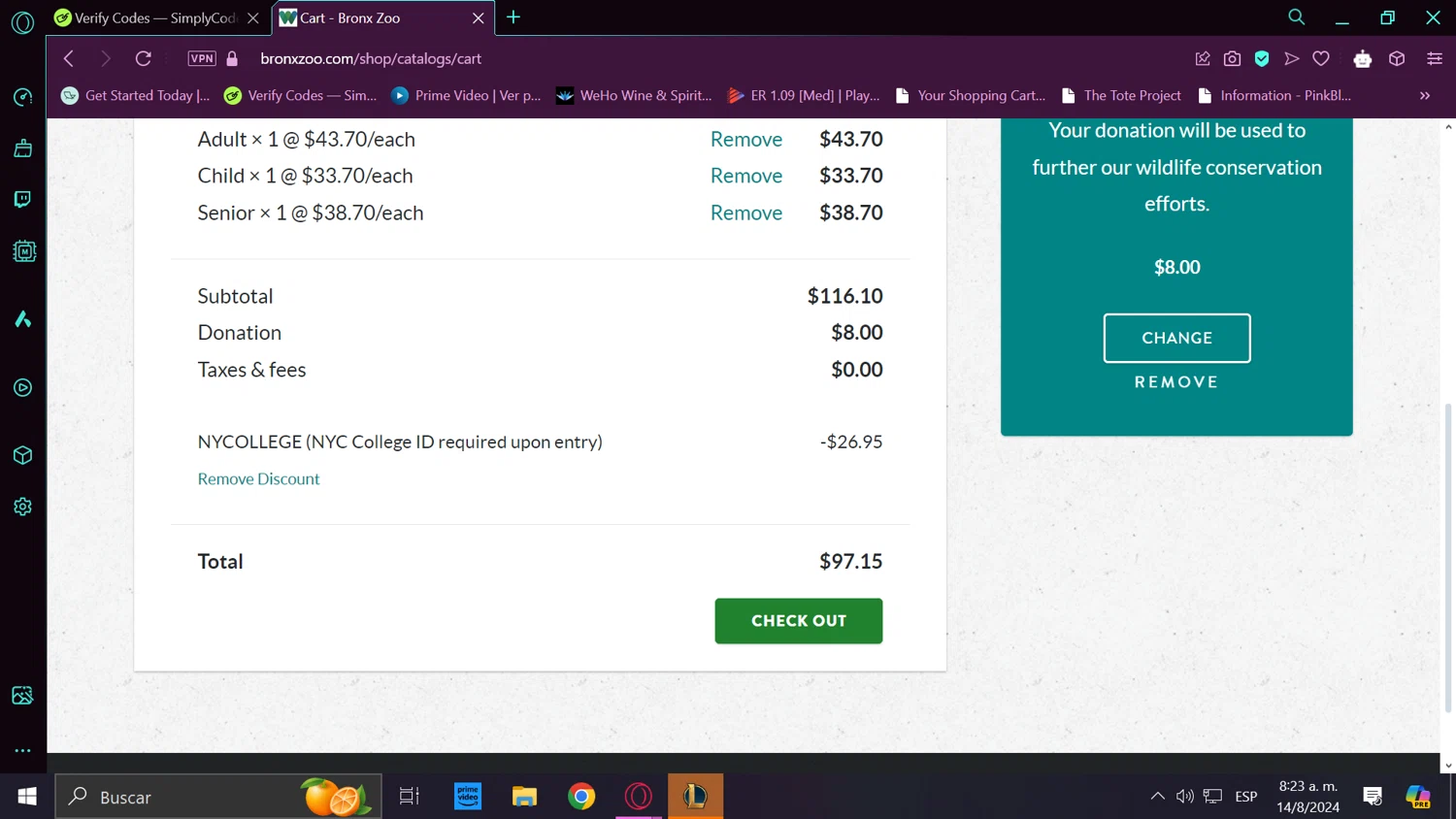Open the taskbar clock and calendar
Screen dimensions: 1456x819
click(x=1308, y=797)
